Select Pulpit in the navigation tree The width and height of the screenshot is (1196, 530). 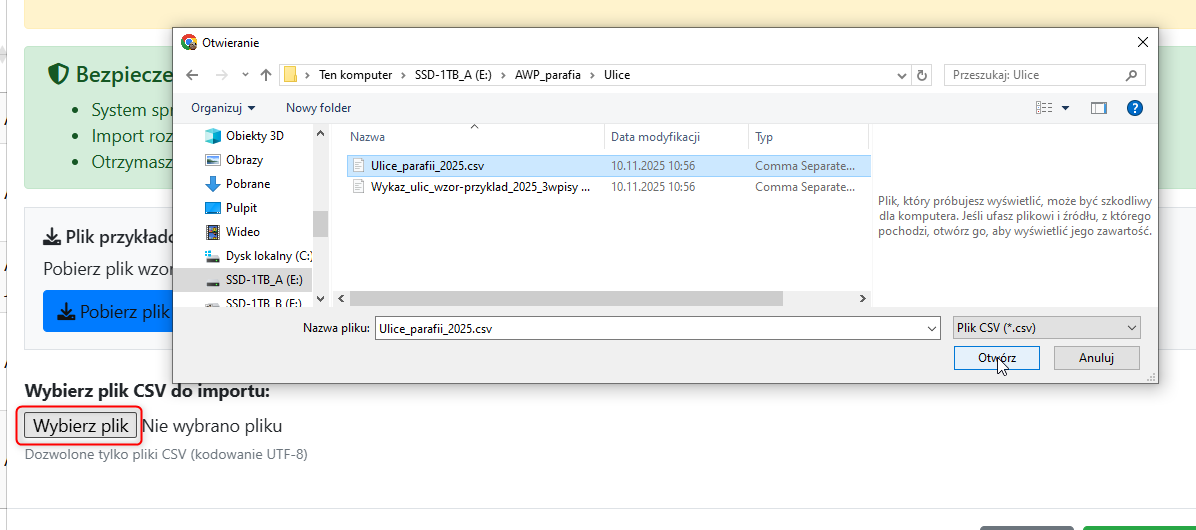[x=241, y=208]
